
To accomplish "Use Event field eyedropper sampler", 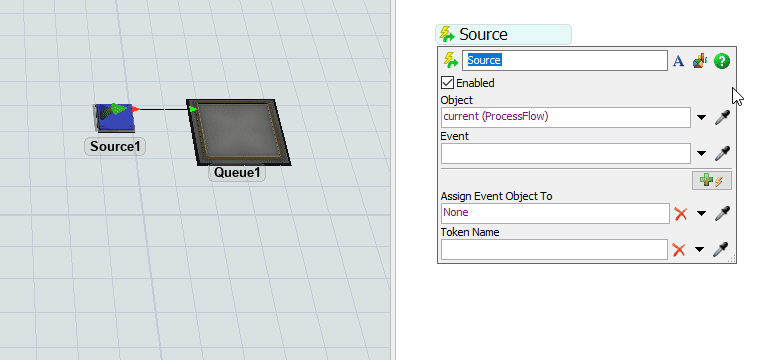I will [722, 153].
